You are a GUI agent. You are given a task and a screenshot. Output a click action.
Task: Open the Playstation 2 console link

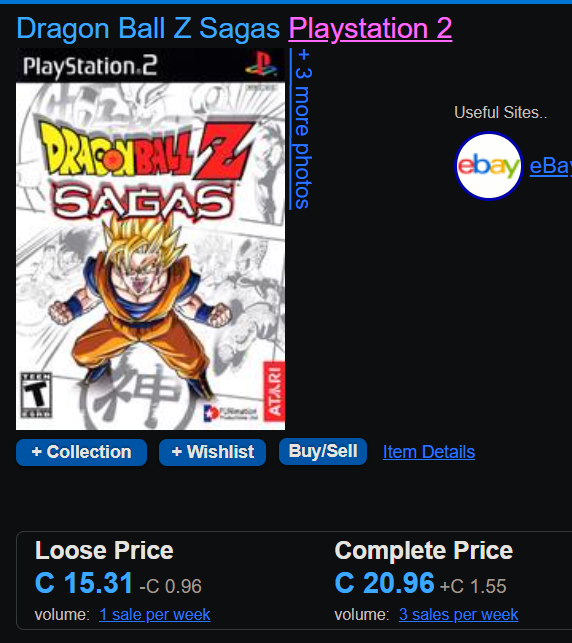370,29
